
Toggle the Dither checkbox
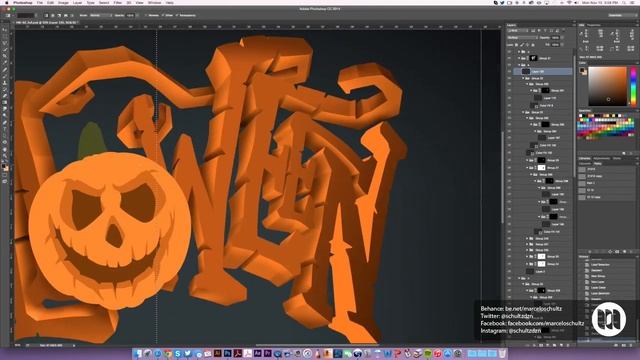(x=162, y=15)
